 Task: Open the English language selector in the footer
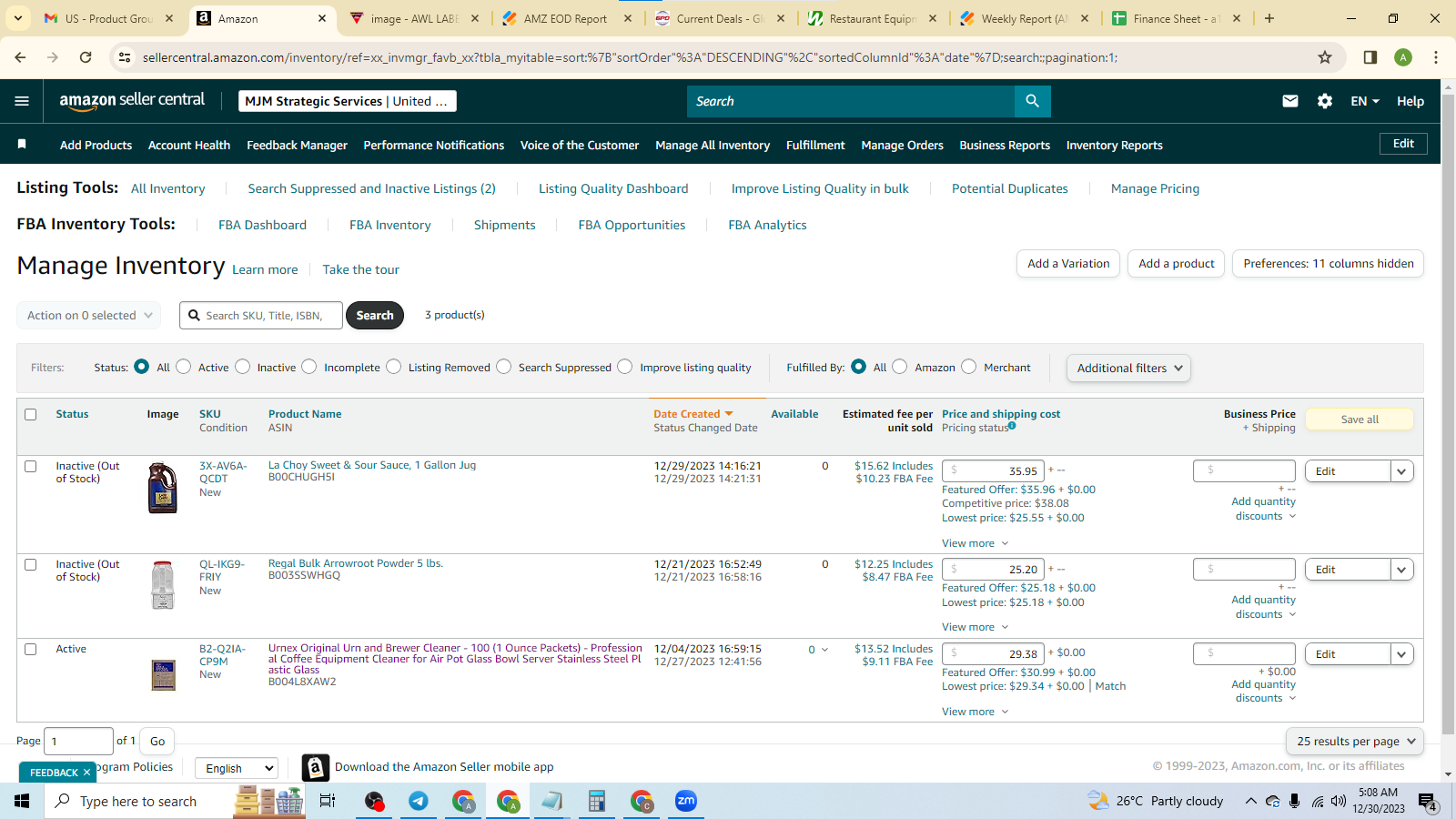237,768
